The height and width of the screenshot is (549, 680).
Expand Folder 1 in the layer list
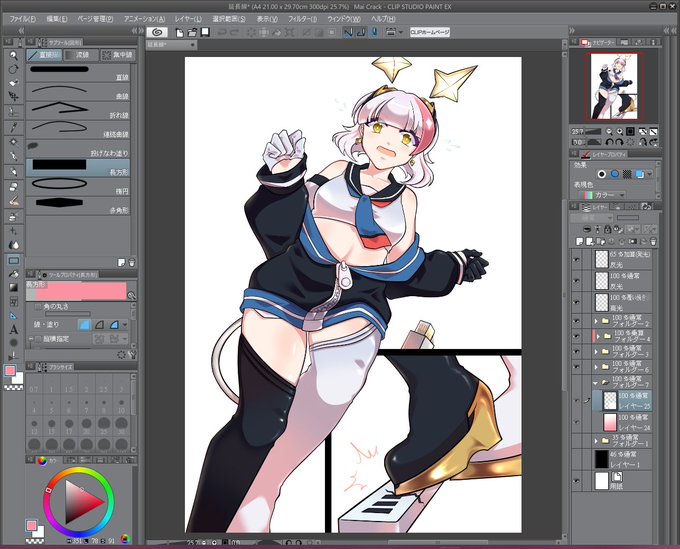coord(596,441)
